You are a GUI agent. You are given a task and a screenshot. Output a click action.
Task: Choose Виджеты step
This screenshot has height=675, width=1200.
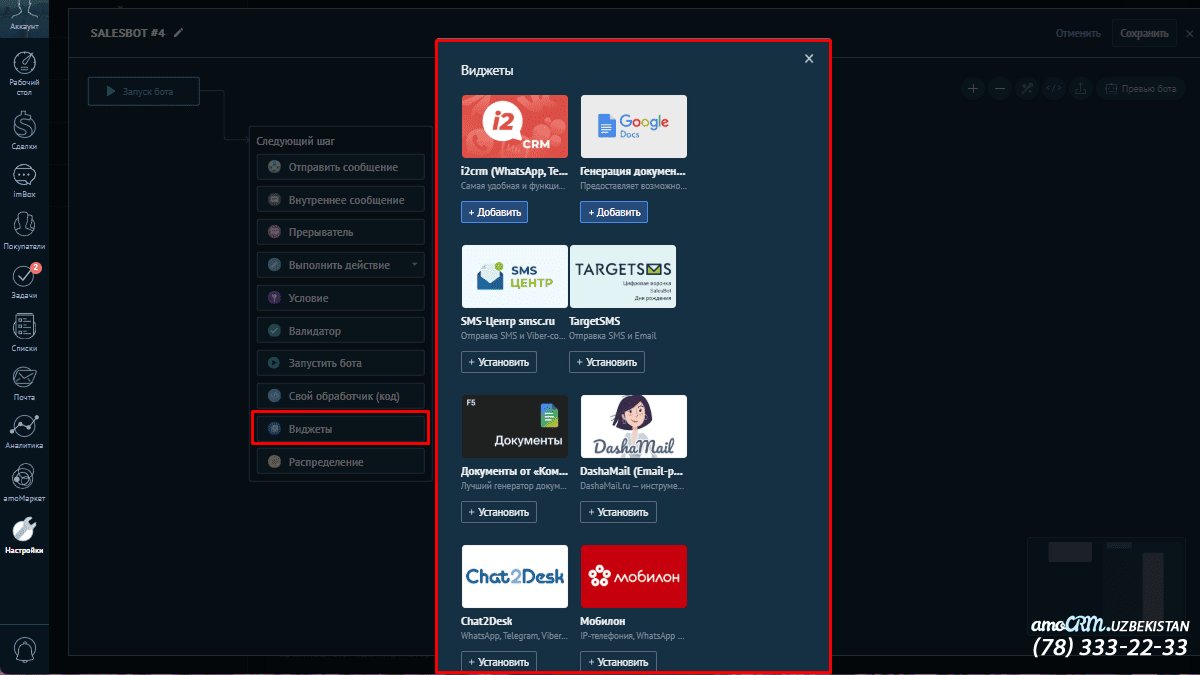point(341,429)
